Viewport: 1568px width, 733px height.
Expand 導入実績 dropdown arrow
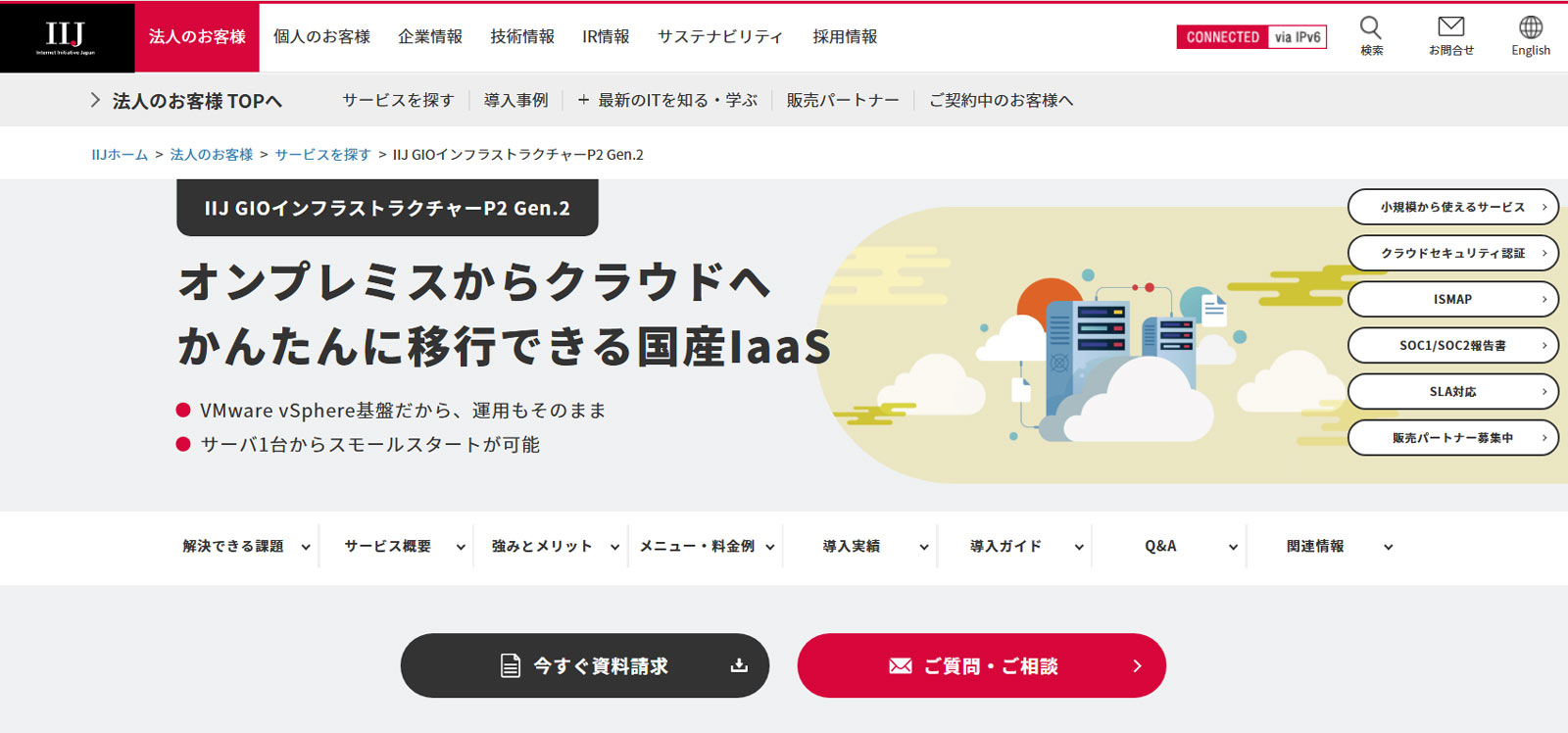pos(924,548)
